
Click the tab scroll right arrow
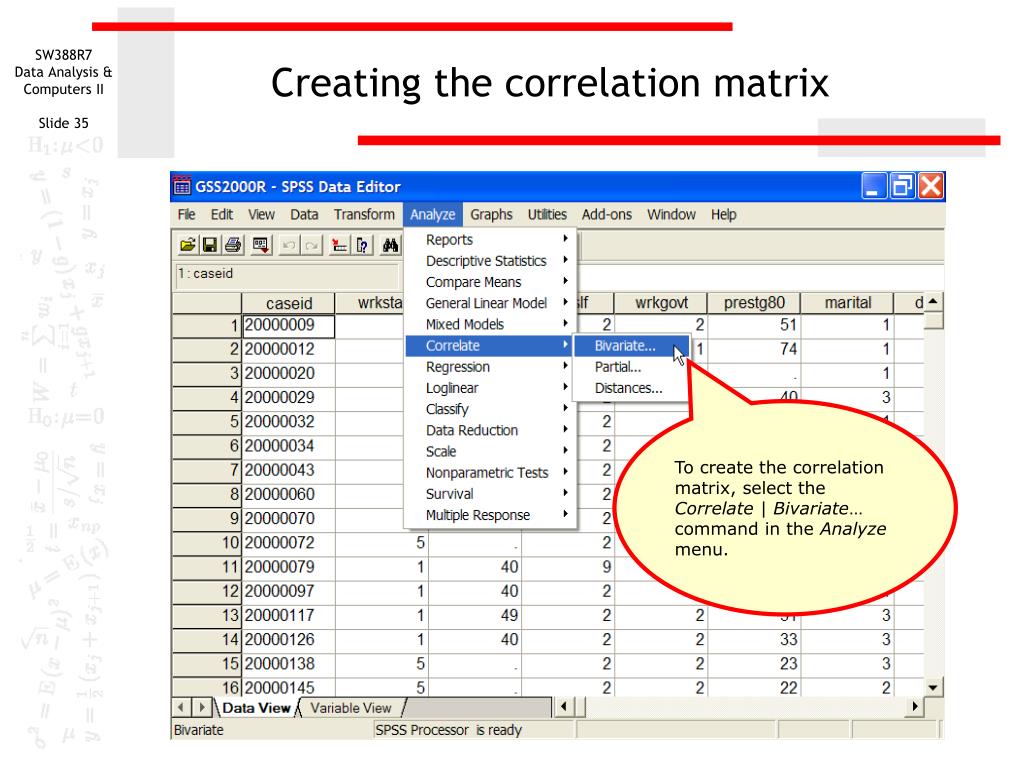pyautogui.click(x=202, y=707)
